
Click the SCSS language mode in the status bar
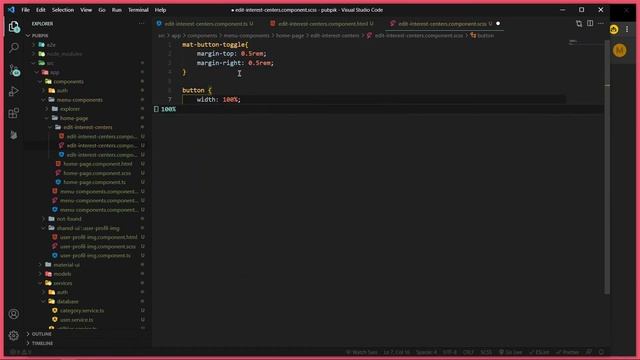tap(486, 352)
